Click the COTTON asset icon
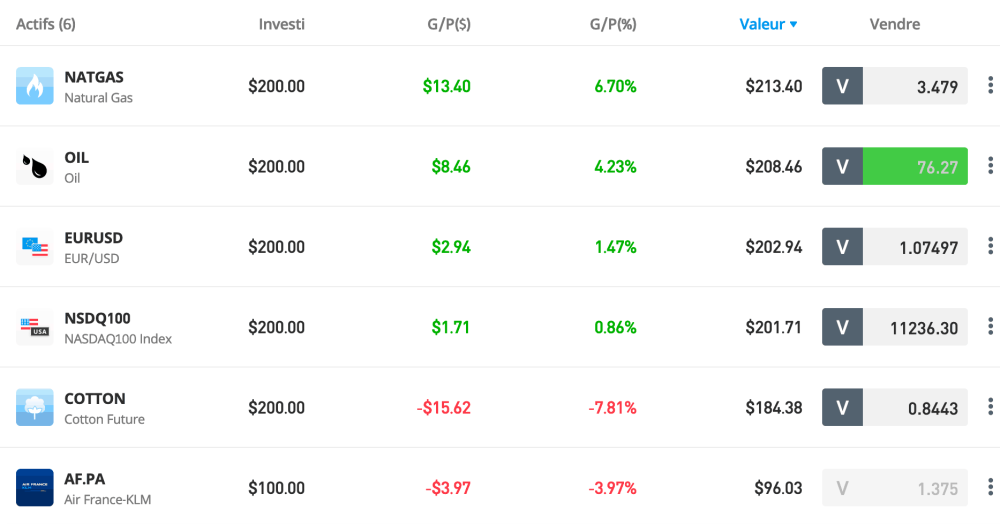 [35, 407]
